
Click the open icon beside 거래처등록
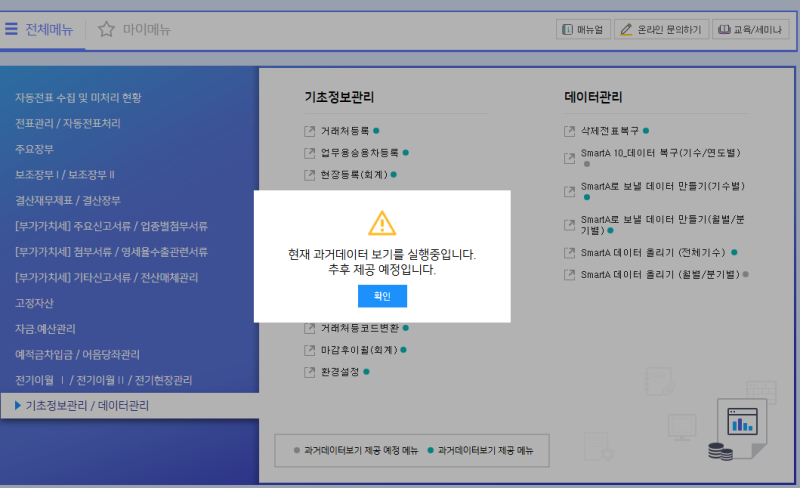309,131
